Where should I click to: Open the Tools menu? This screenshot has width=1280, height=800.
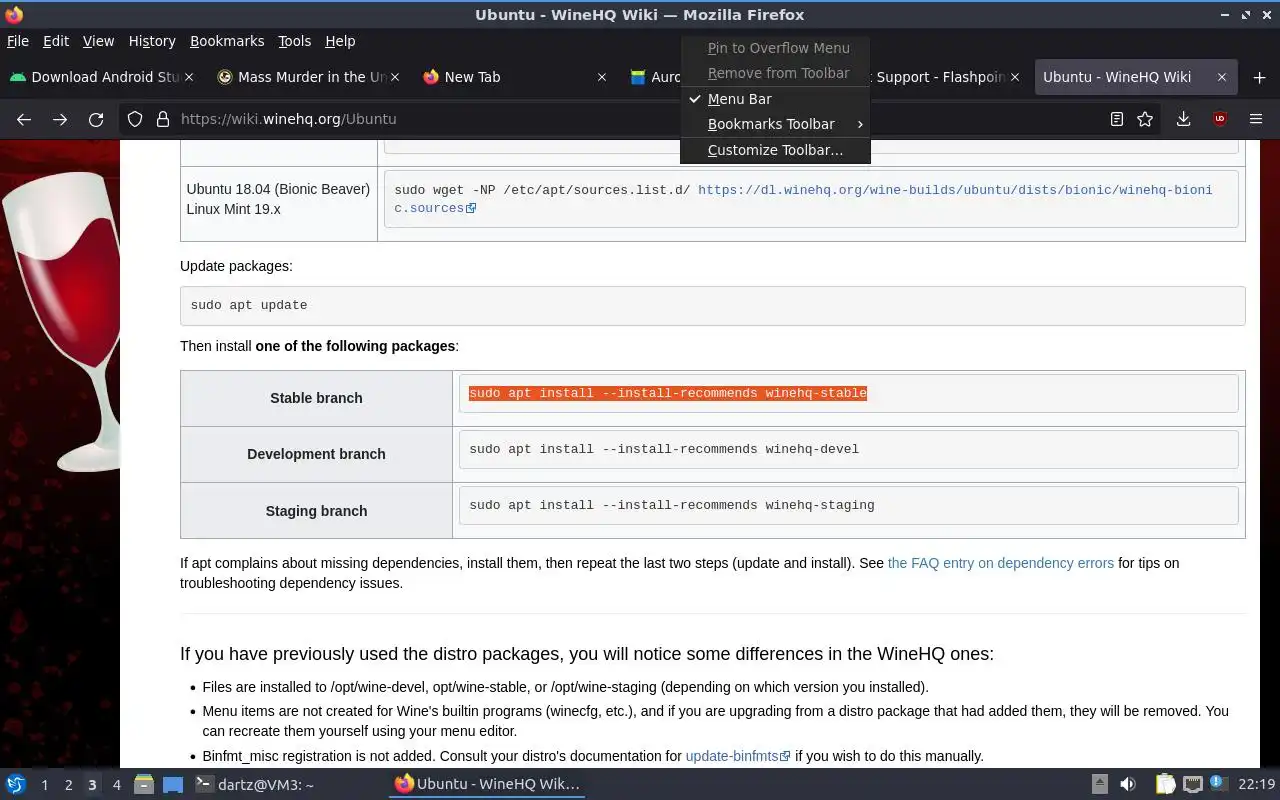pyautogui.click(x=295, y=41)
